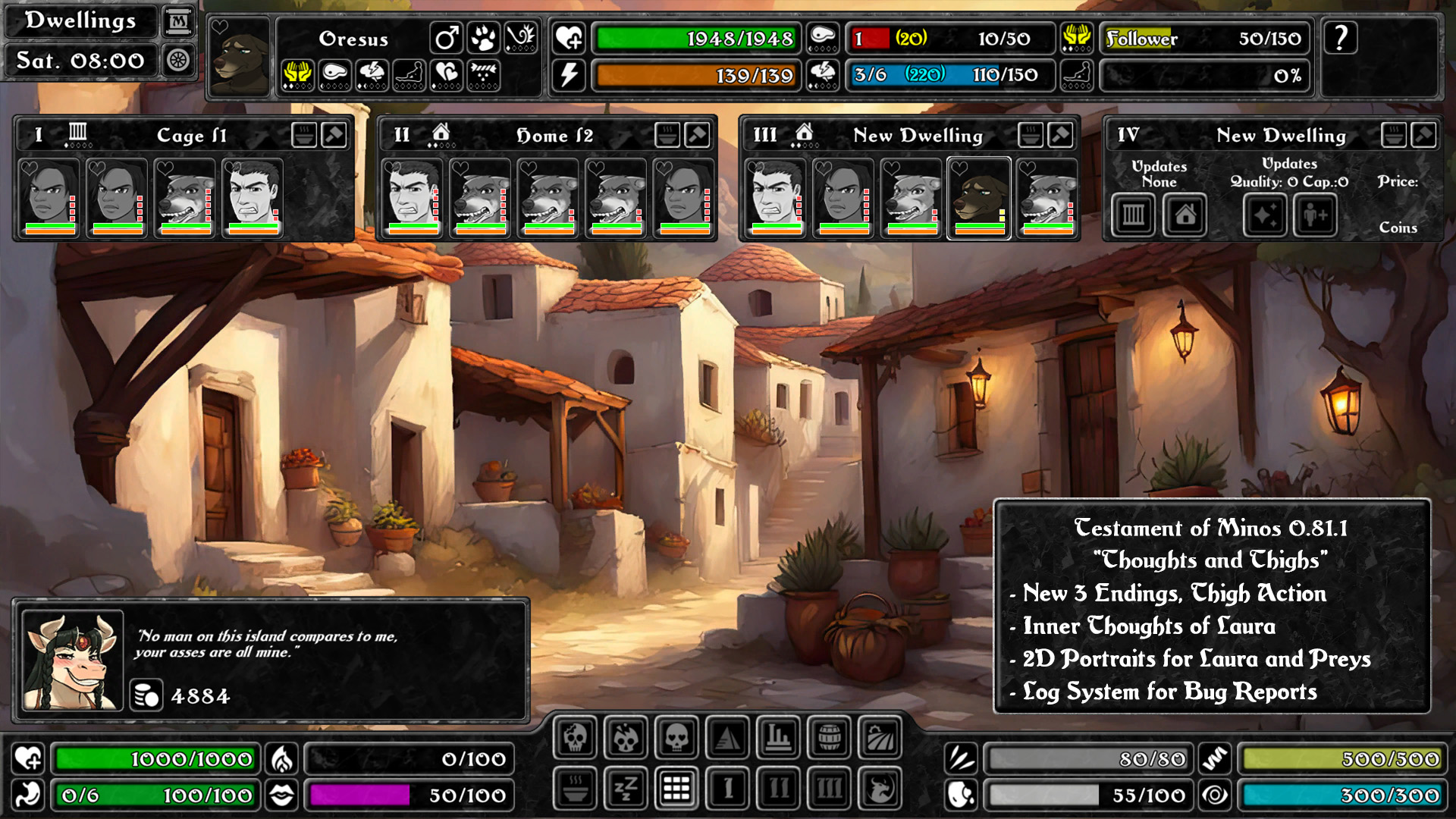
Task: Toggle heart on first Cage I1 prisoner
Action: tap(30, 168)
